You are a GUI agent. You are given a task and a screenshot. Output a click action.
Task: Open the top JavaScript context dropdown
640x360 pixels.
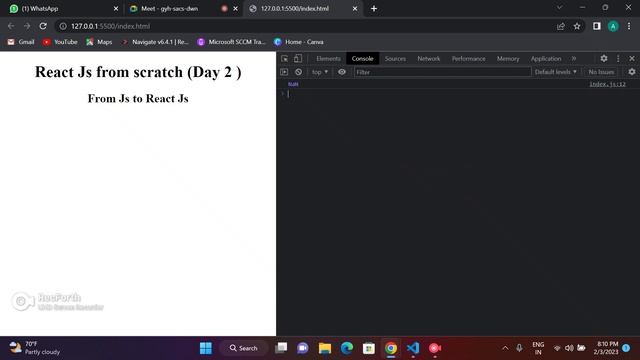(320, 72)
